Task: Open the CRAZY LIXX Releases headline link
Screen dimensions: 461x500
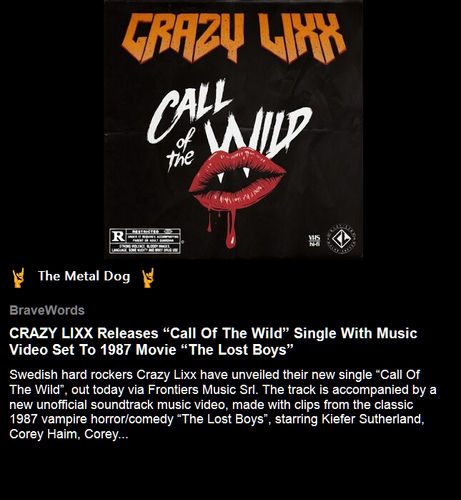Action: tap(213, 341)
